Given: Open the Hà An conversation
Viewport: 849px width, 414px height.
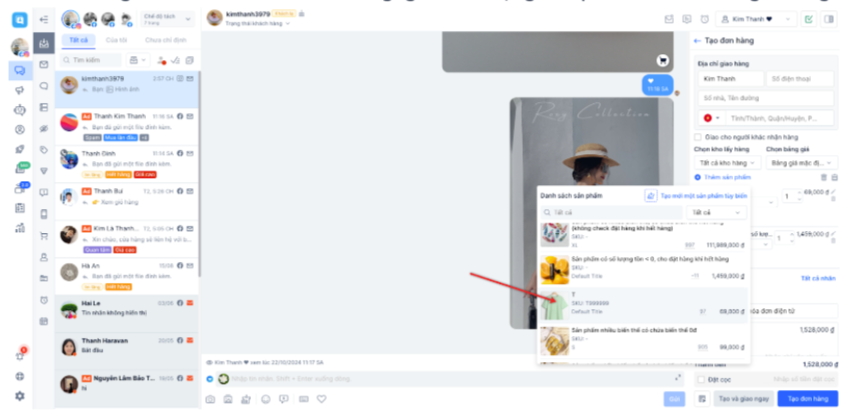Looking at the screenshot, I should [x=127, y=276].
